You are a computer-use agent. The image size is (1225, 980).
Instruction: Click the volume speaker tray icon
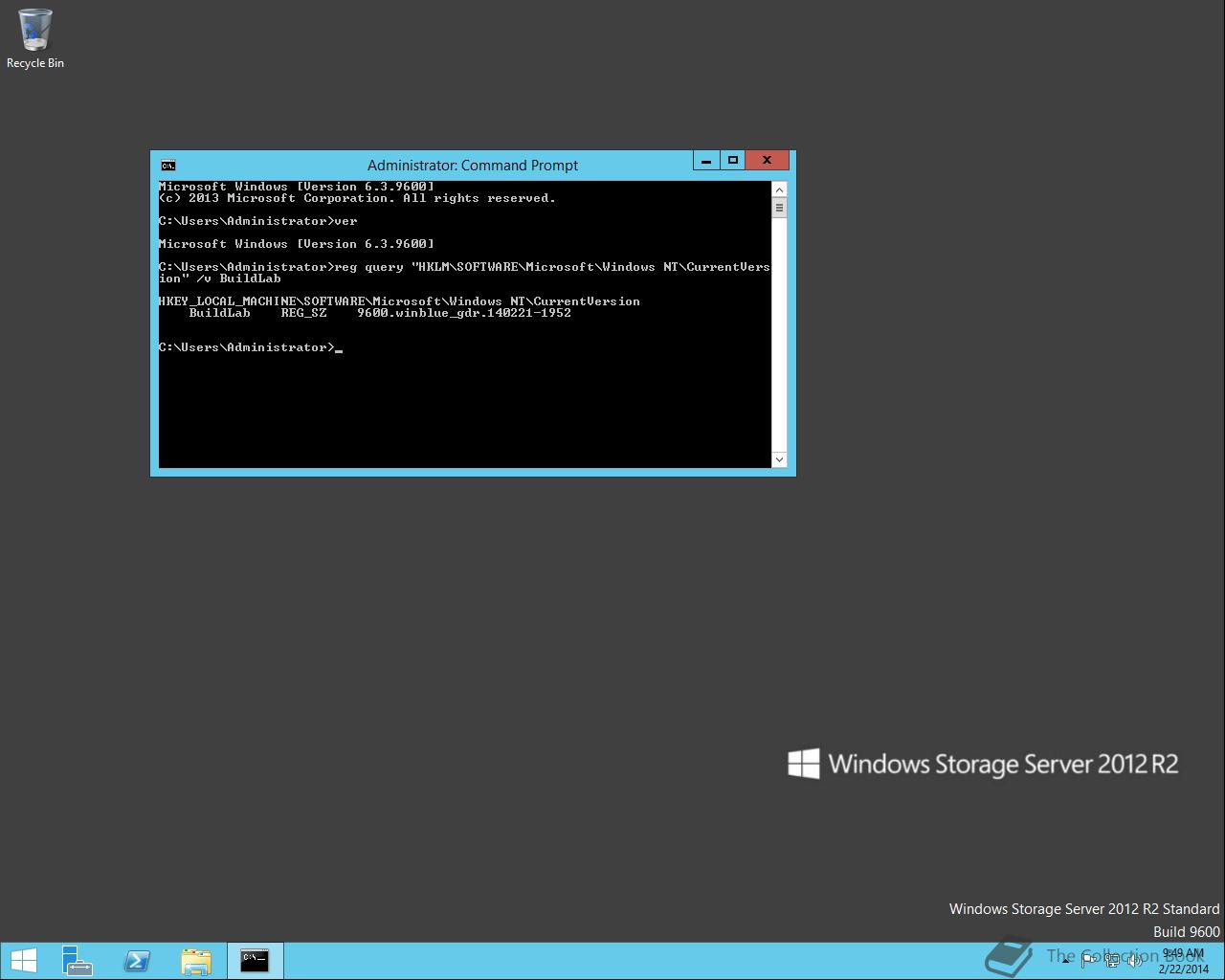click(x=1135, y=961)
